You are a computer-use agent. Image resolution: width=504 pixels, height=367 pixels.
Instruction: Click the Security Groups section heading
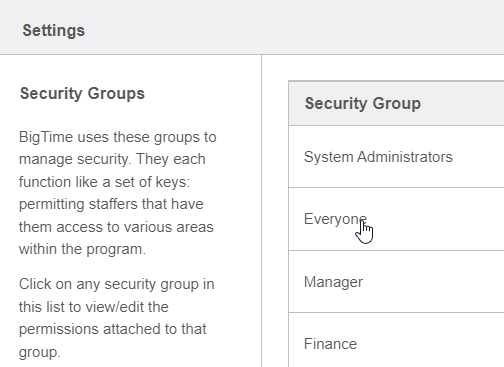[82, 94]
